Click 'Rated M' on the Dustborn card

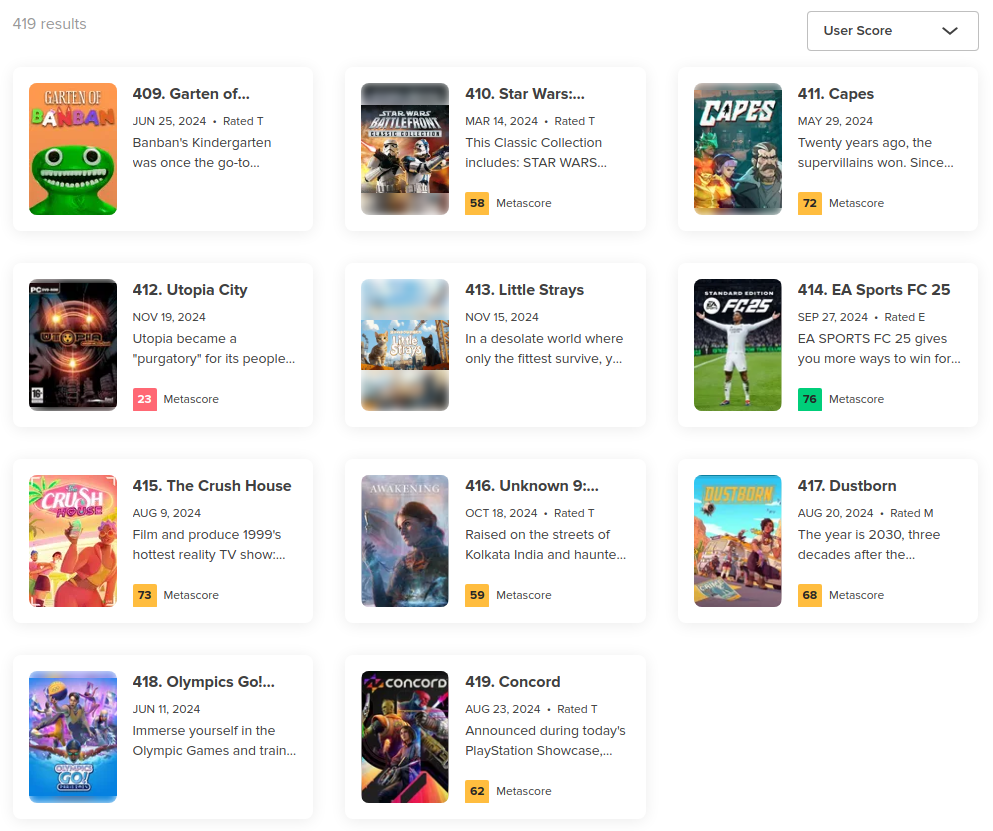tap(911, 513)
